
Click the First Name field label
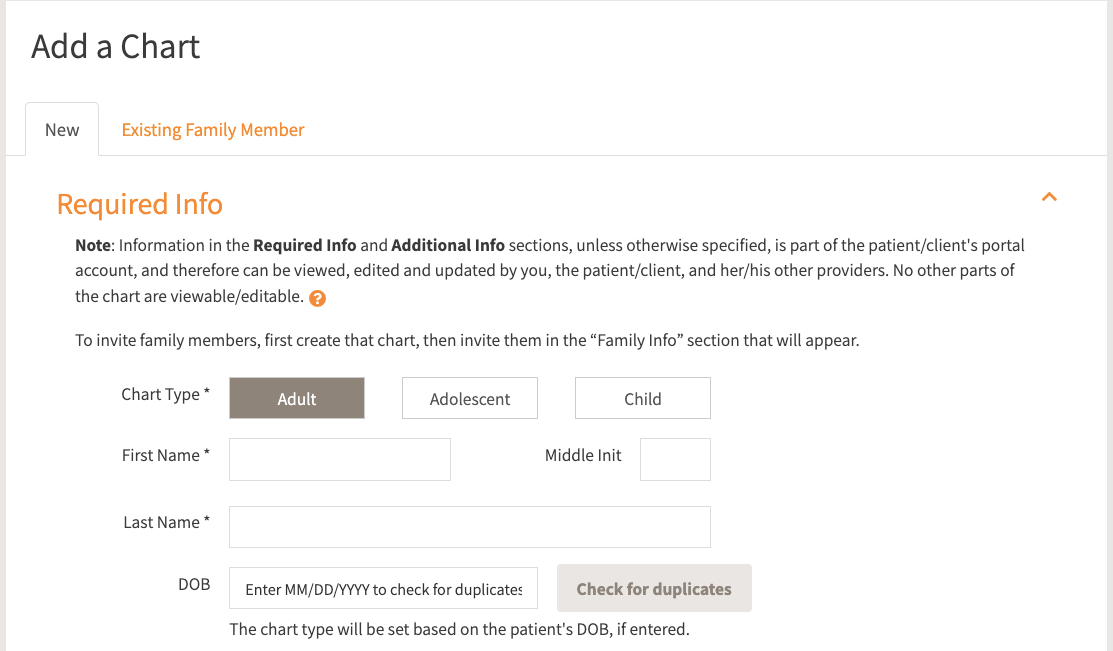point(166,455)
